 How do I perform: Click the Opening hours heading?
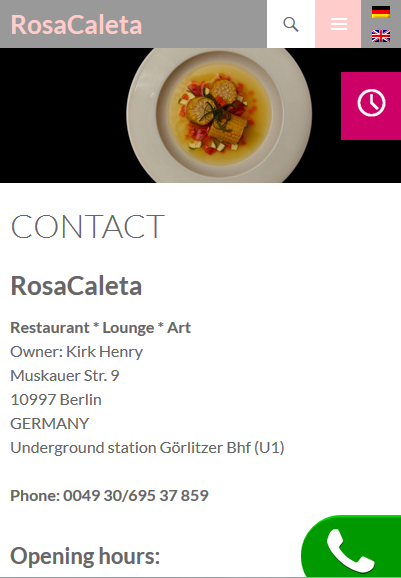(x=85, y=556)
